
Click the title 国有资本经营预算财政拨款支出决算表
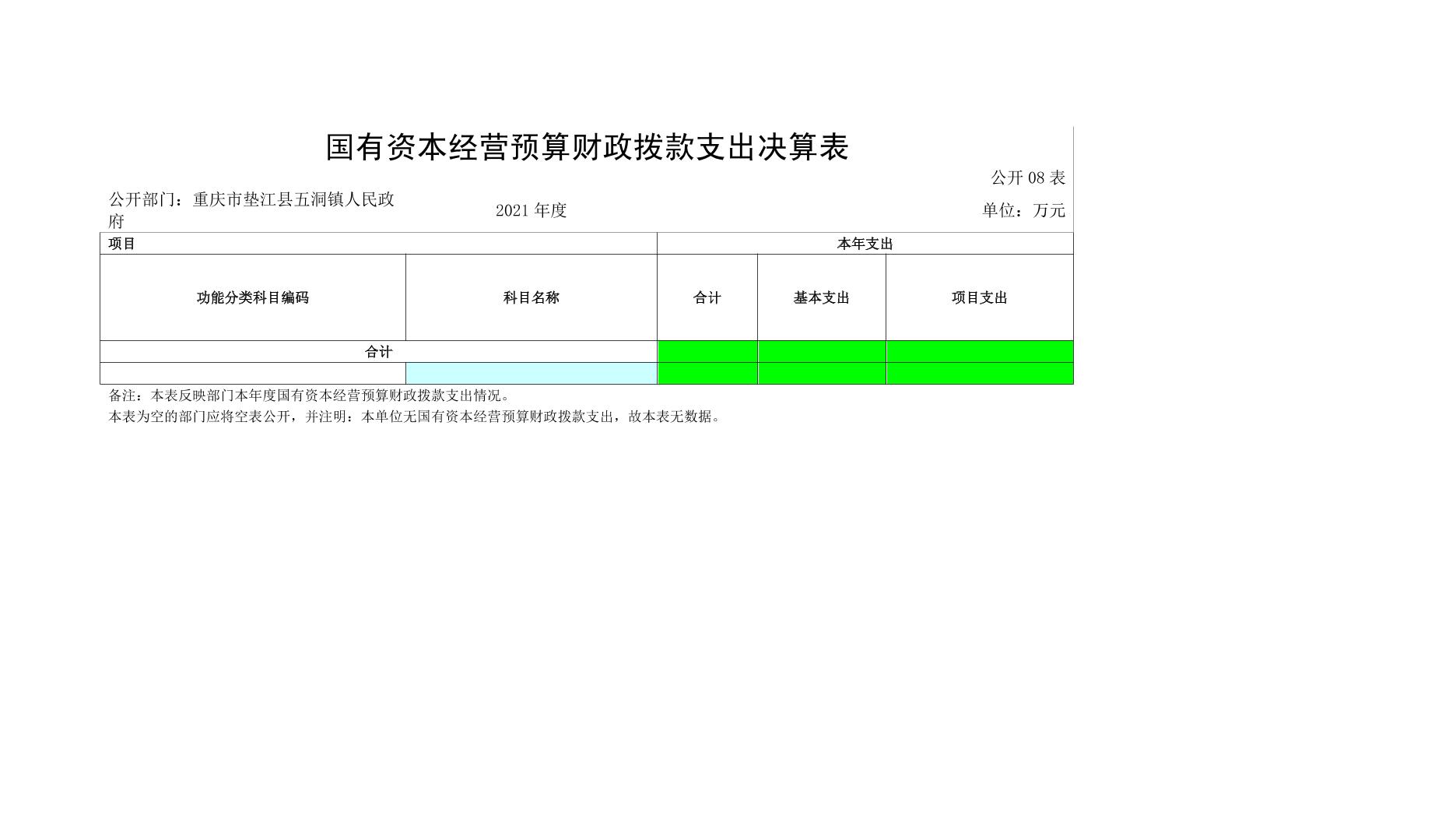[x=587, y=148]
